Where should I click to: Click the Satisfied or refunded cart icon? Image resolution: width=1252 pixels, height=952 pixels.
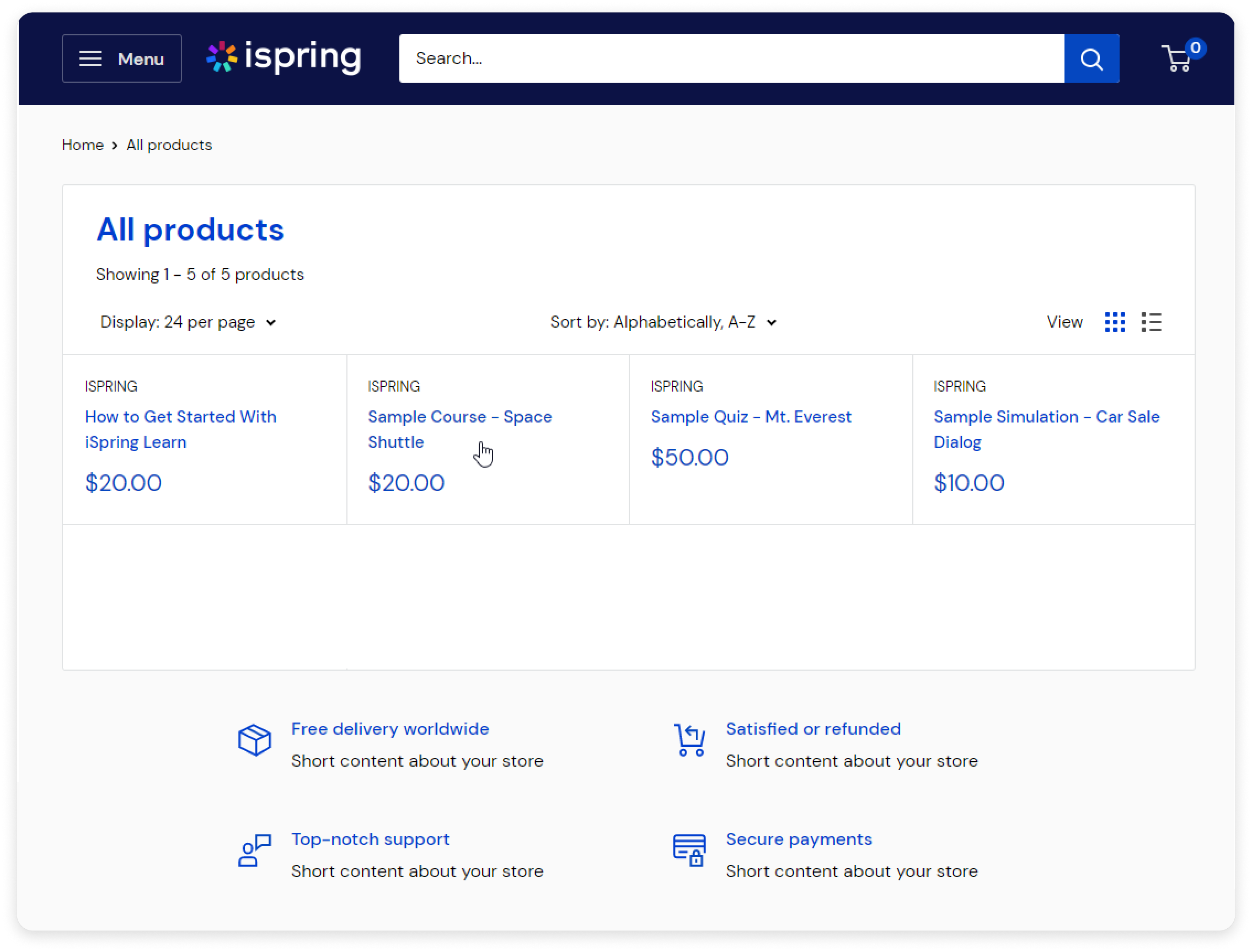click(x=689, y=740)
